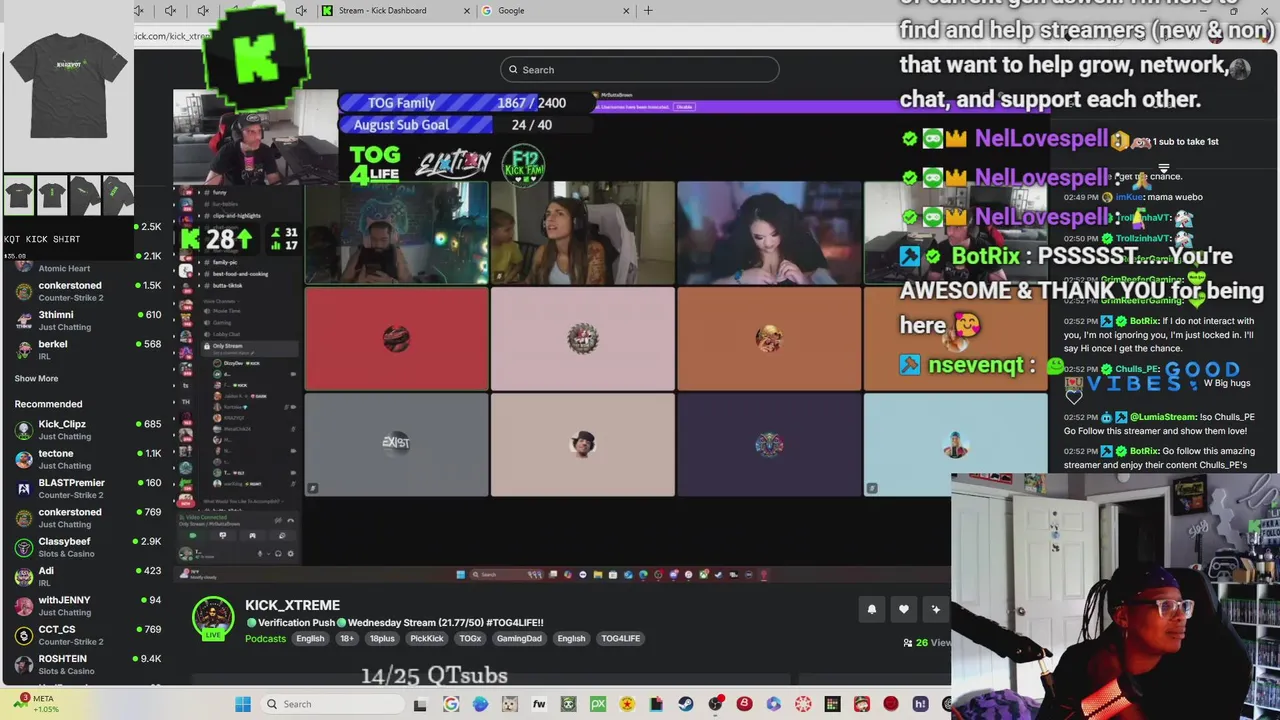Click the taskbar Search box
The image size is (1280, 720).
[330, 704]
